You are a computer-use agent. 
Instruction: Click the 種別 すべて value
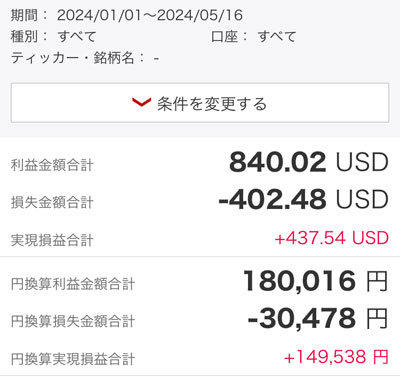pyautogui.click(x=77, y=36)
